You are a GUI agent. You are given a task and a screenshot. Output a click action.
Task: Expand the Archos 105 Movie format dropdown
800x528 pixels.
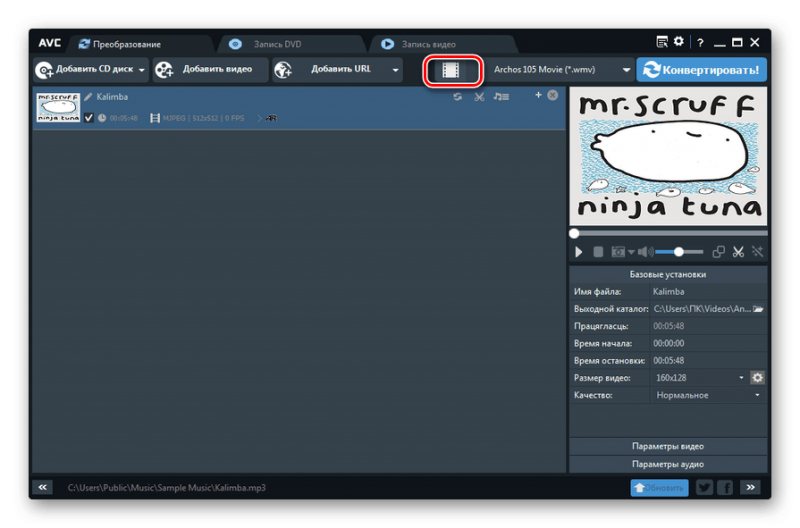tap(626, 70)
